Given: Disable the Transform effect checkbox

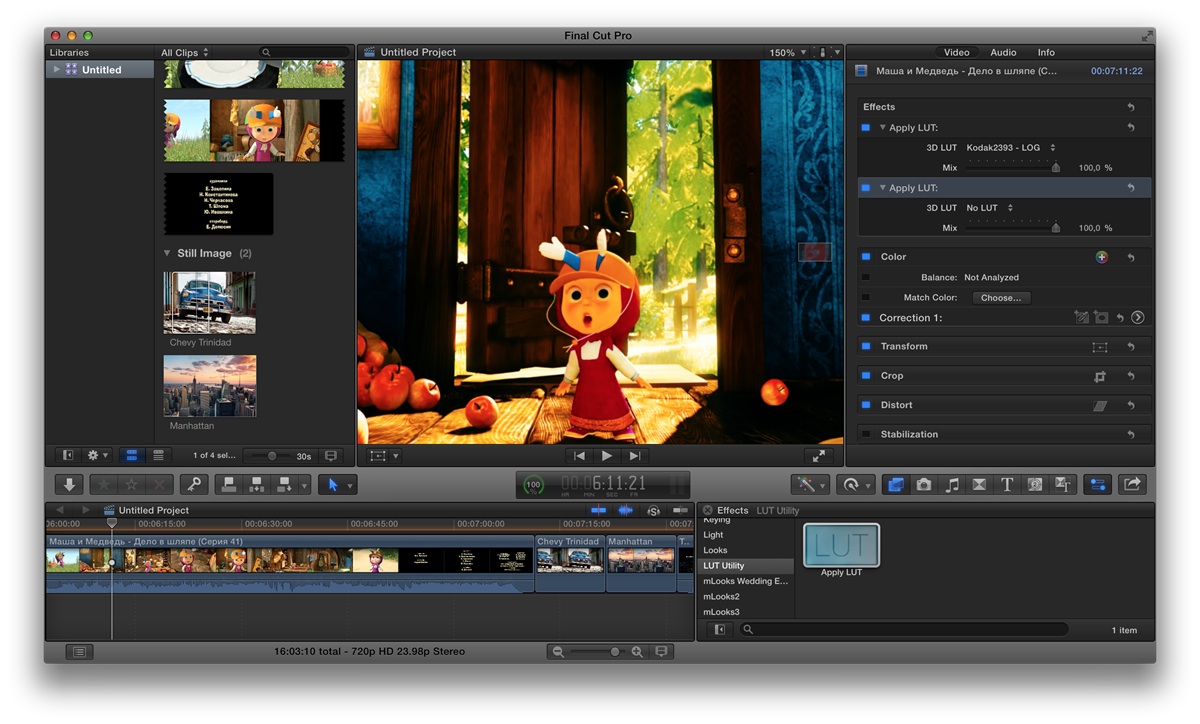Looking at the screenshot, I should (866, 347).
